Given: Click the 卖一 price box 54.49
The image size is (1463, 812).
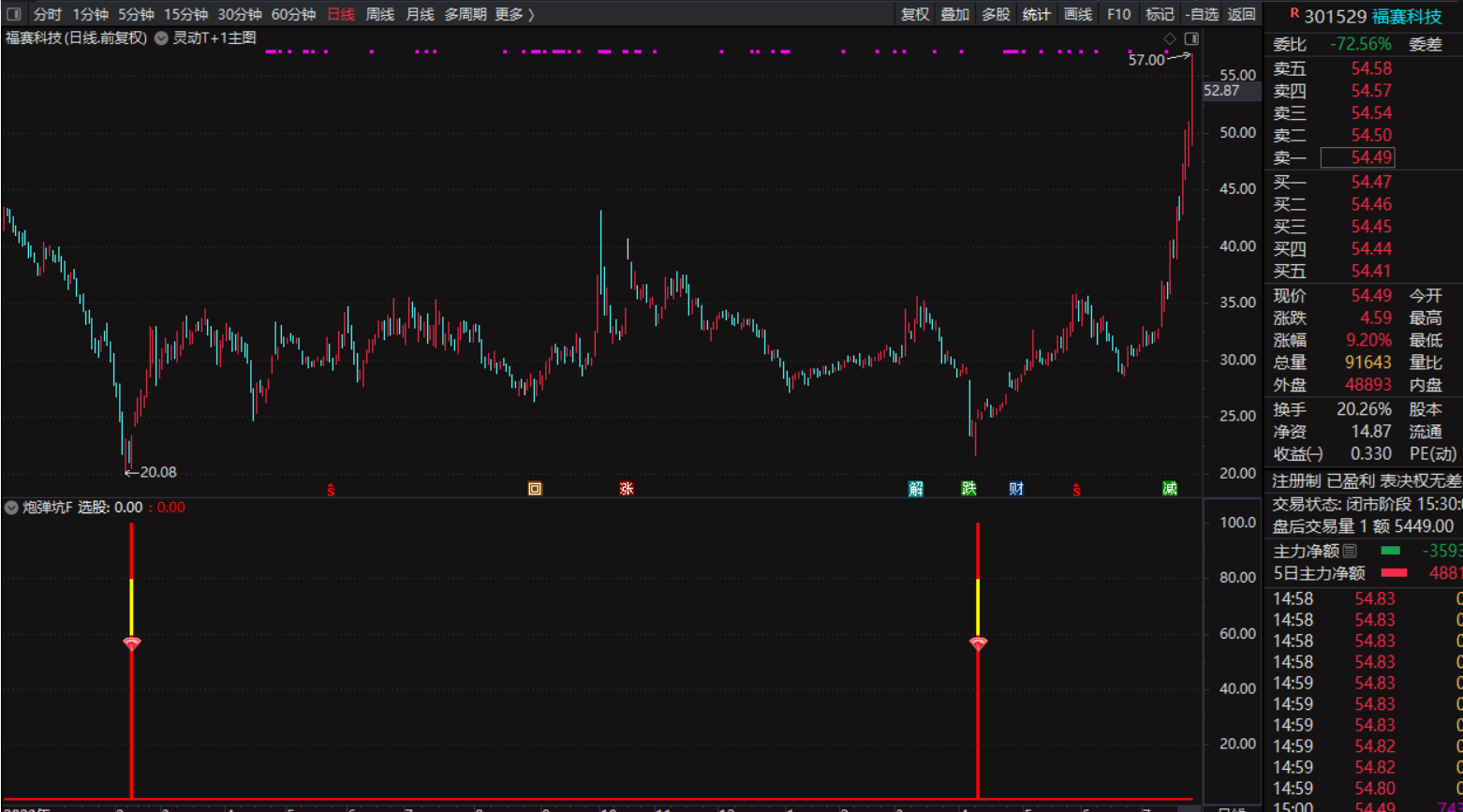Looking at the screenshot, I should 1370,157.
